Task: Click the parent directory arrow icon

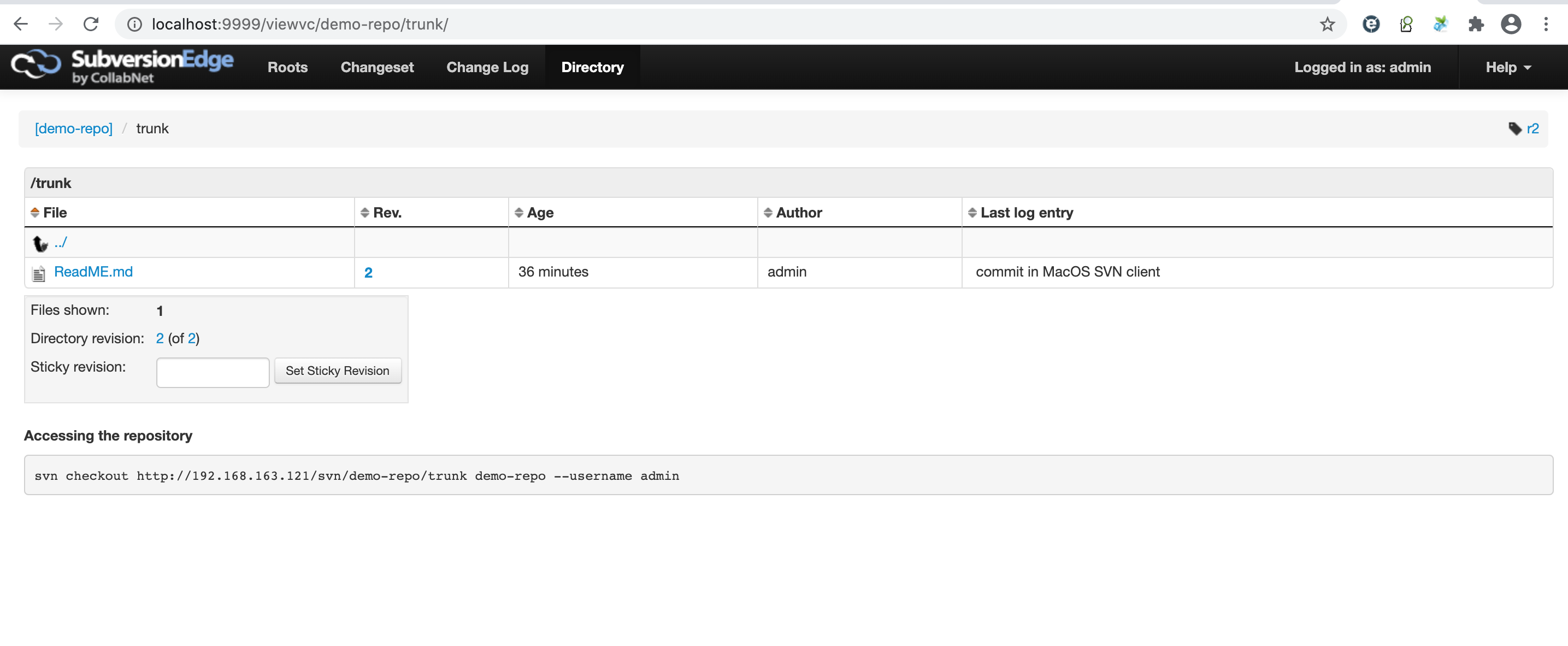Action: point(40,244)
